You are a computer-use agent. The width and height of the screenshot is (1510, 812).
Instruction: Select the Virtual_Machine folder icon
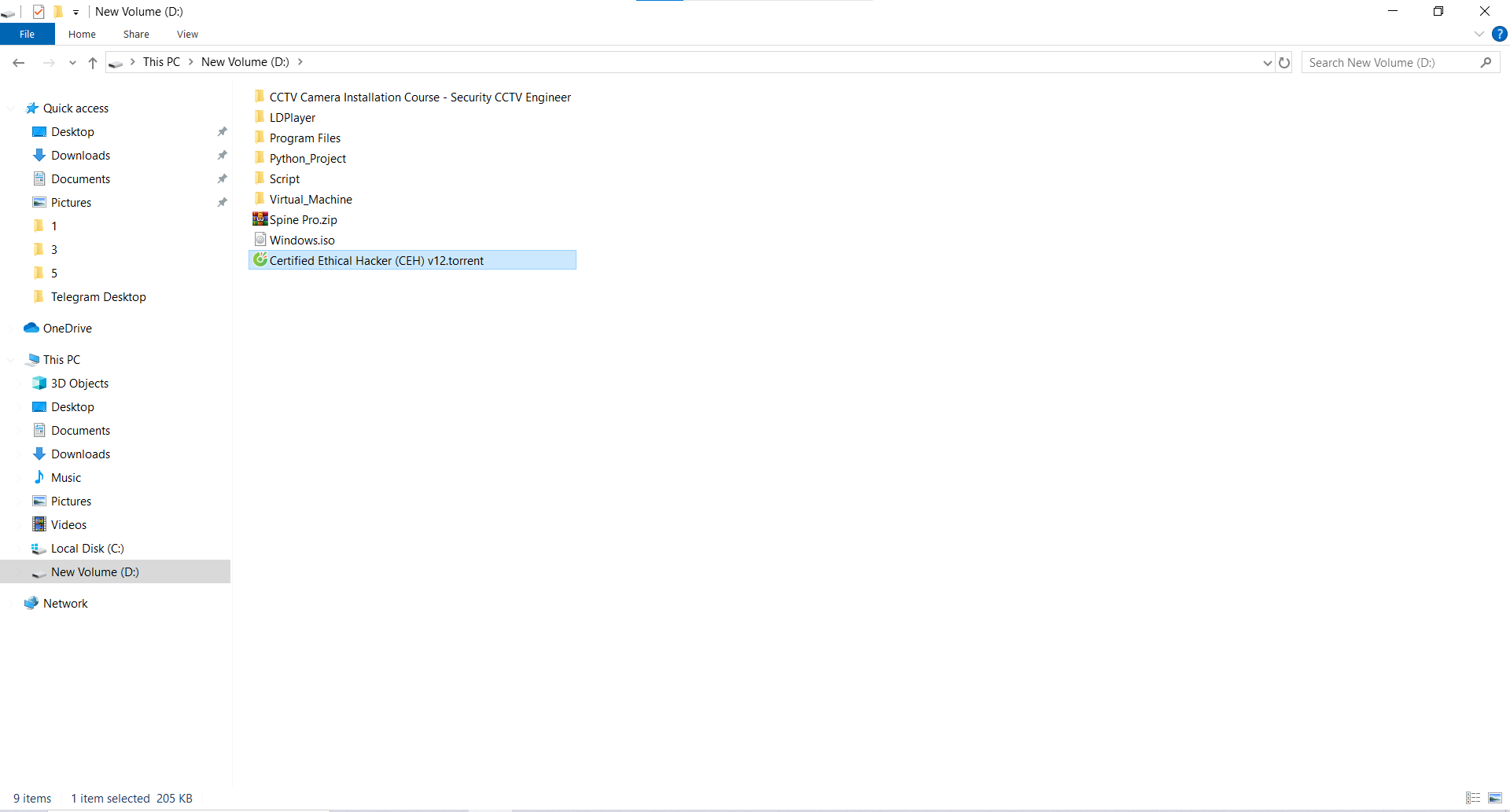(260, 199)
